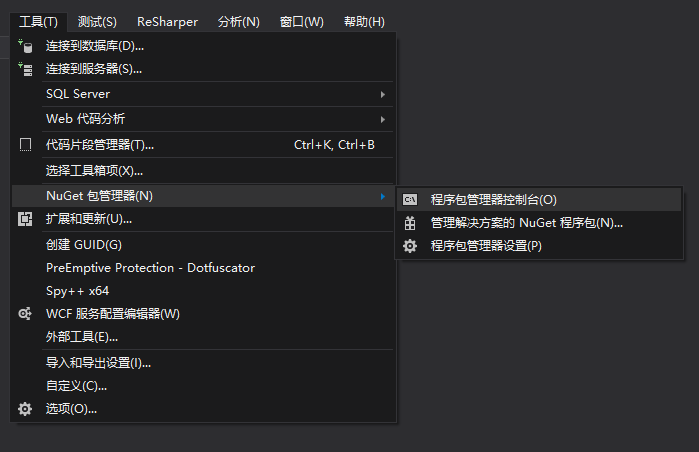Expand the Web 代码分析 submenu arrow

tap(382, 119)
